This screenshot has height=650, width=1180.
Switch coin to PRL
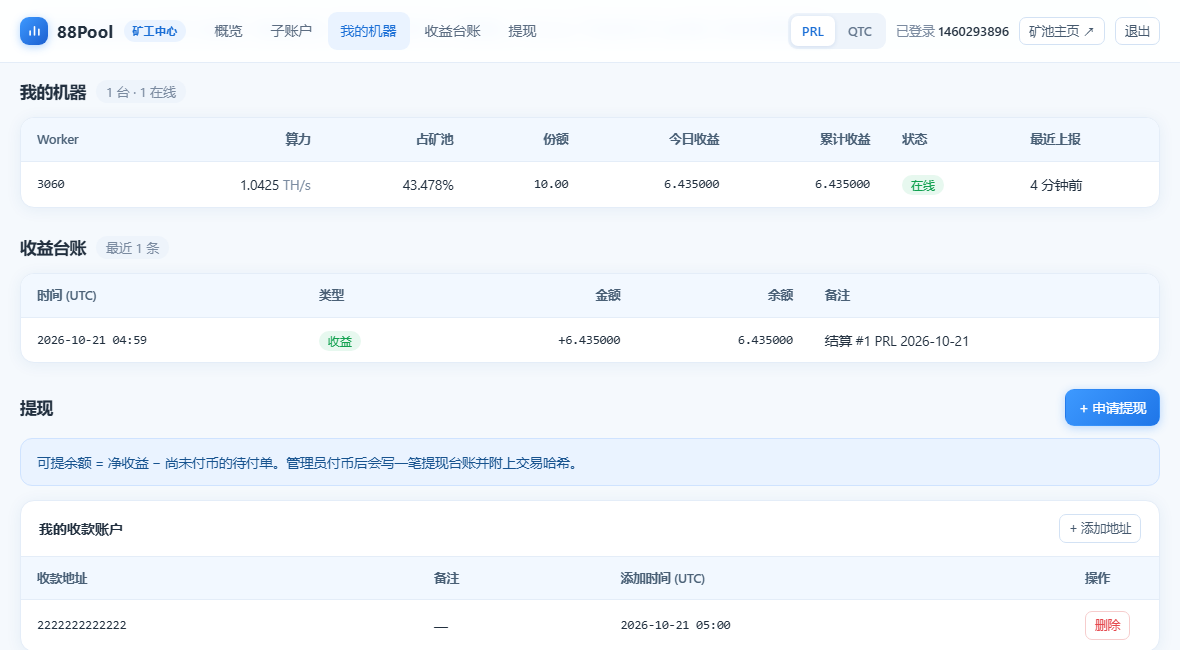tap(813, 32)
